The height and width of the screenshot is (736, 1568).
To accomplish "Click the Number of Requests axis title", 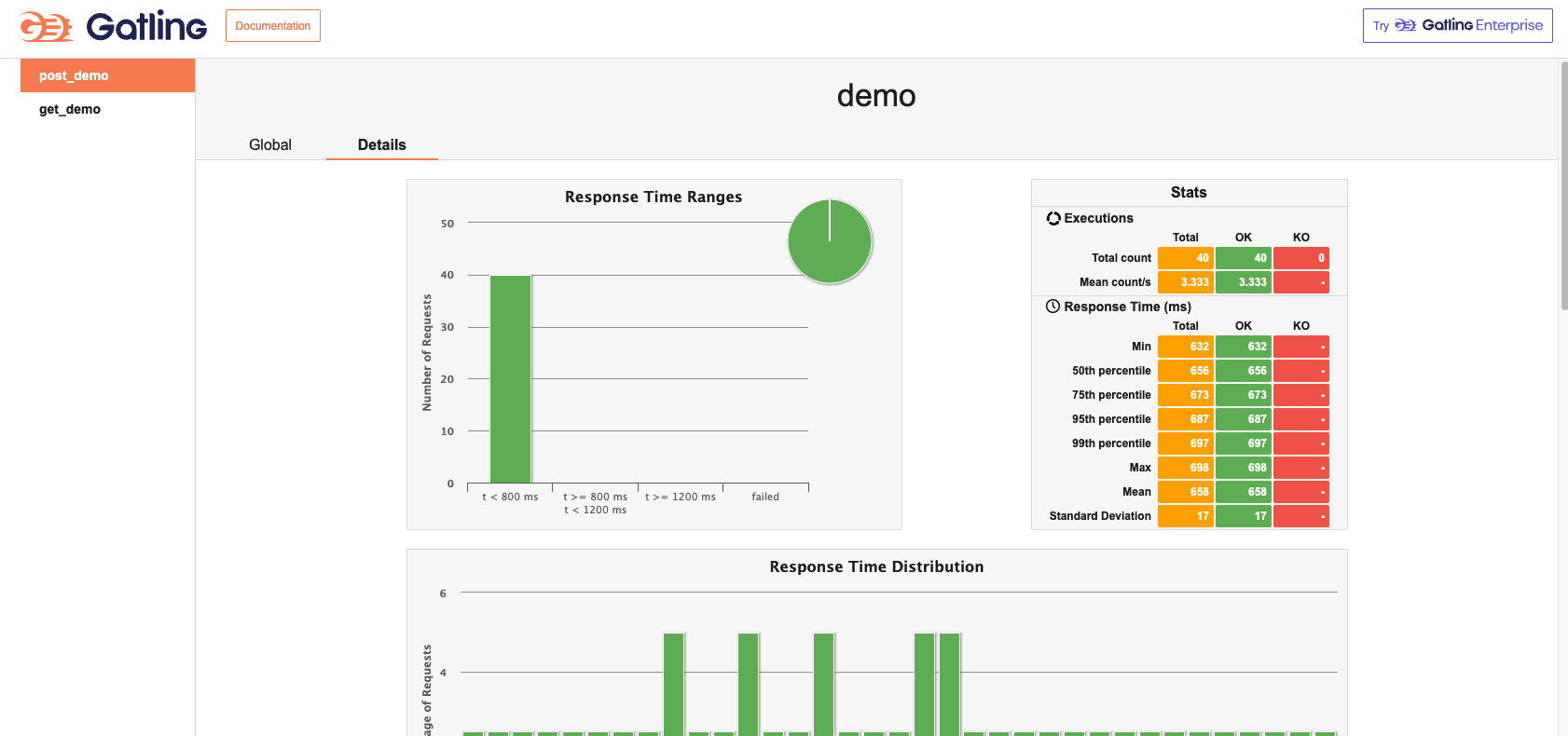I will (x=427, y=353).
